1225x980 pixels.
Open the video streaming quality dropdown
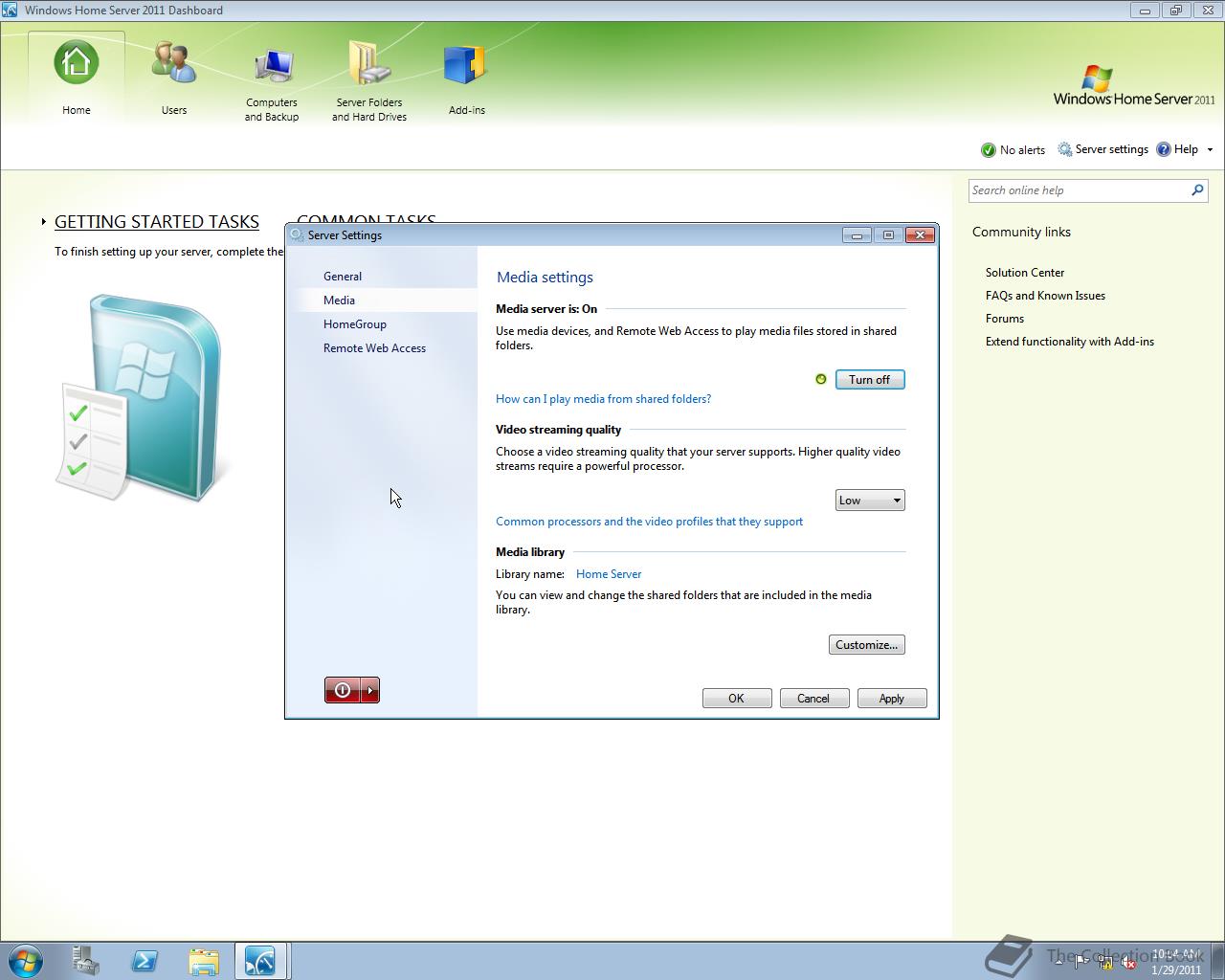pyautogui.click(x=870, y=501)
